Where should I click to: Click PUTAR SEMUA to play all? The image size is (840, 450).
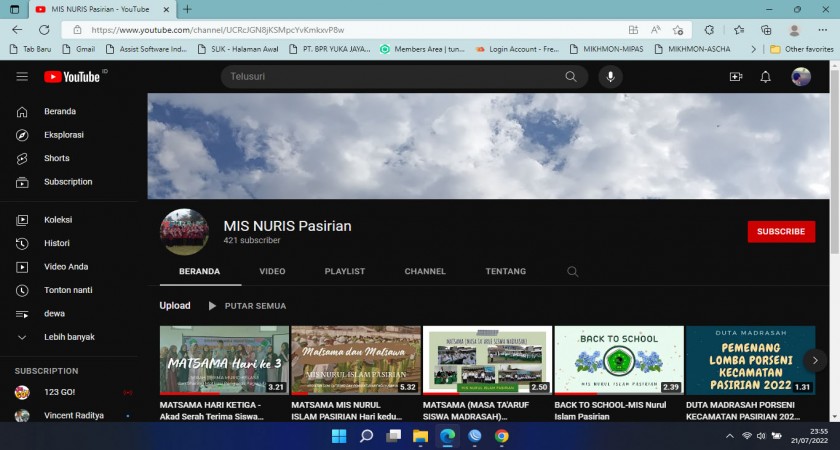(247, 306)
